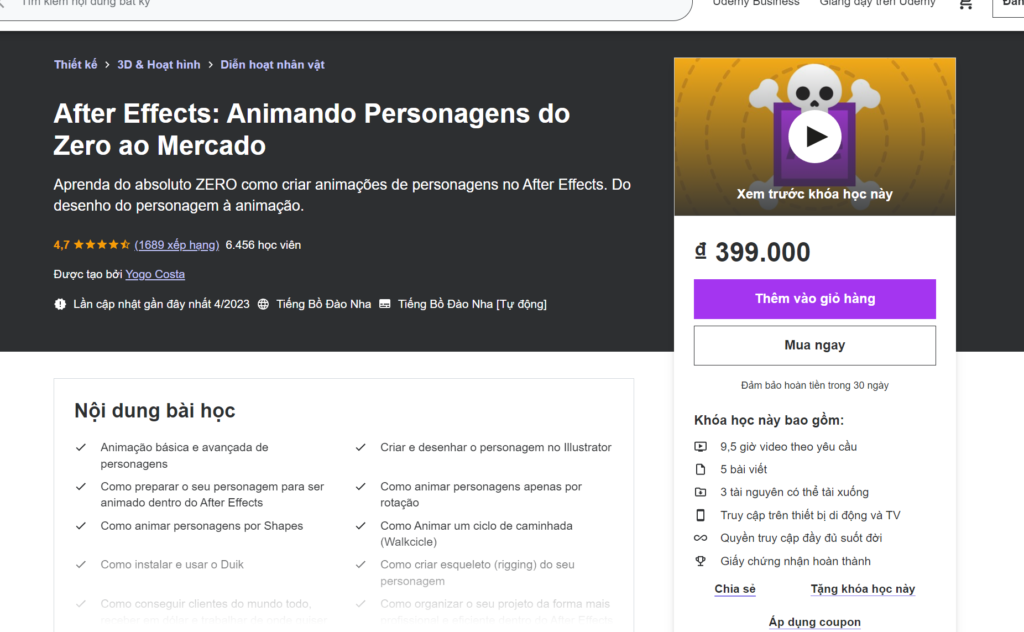The width and height of the screenshot is (1024, 632).
Task: Open Diễn hoạt nhân vật breadcrumb
Action: pyautogui.click(x=272, y=65)
